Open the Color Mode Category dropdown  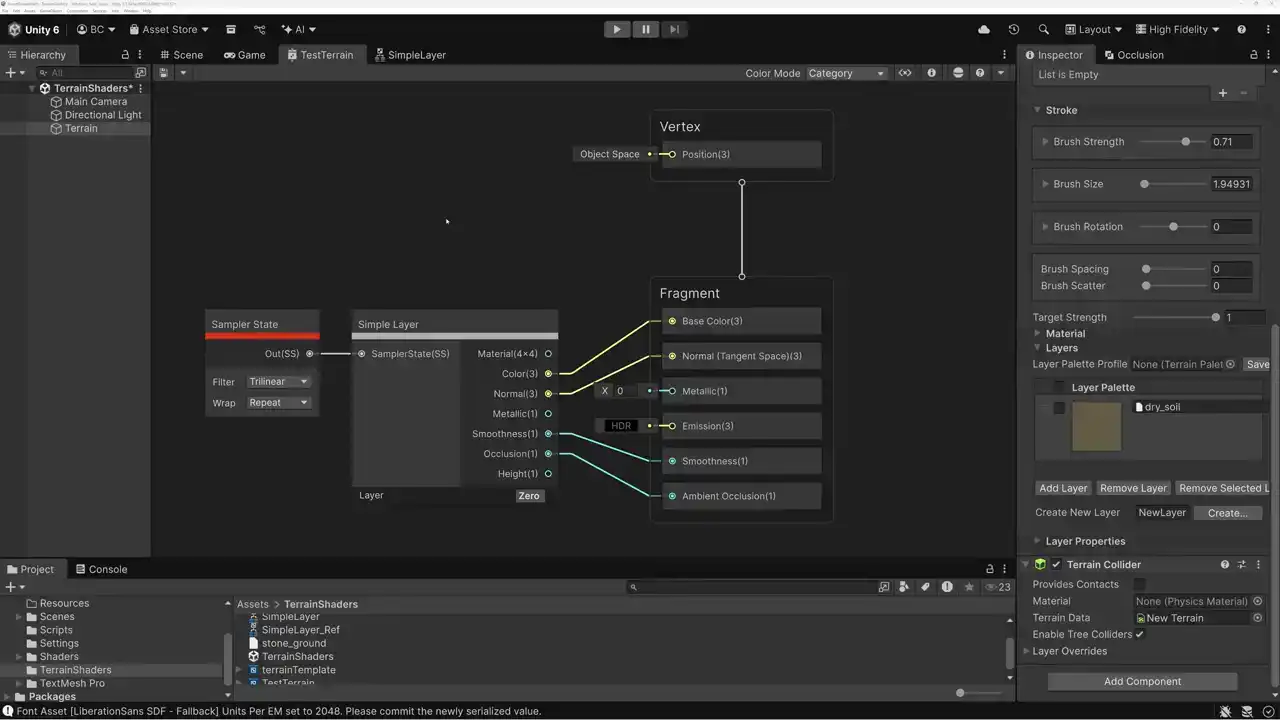tap(846, 73)
